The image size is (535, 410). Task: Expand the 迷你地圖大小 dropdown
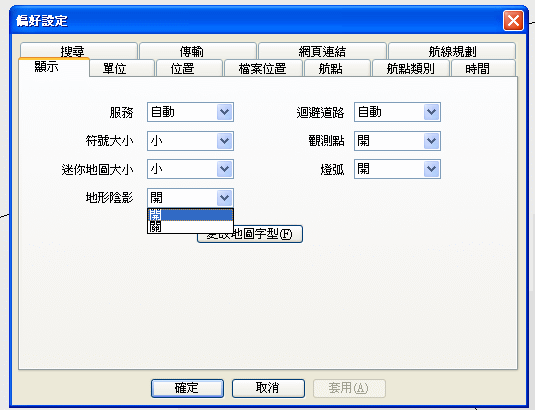coord(225,169)
